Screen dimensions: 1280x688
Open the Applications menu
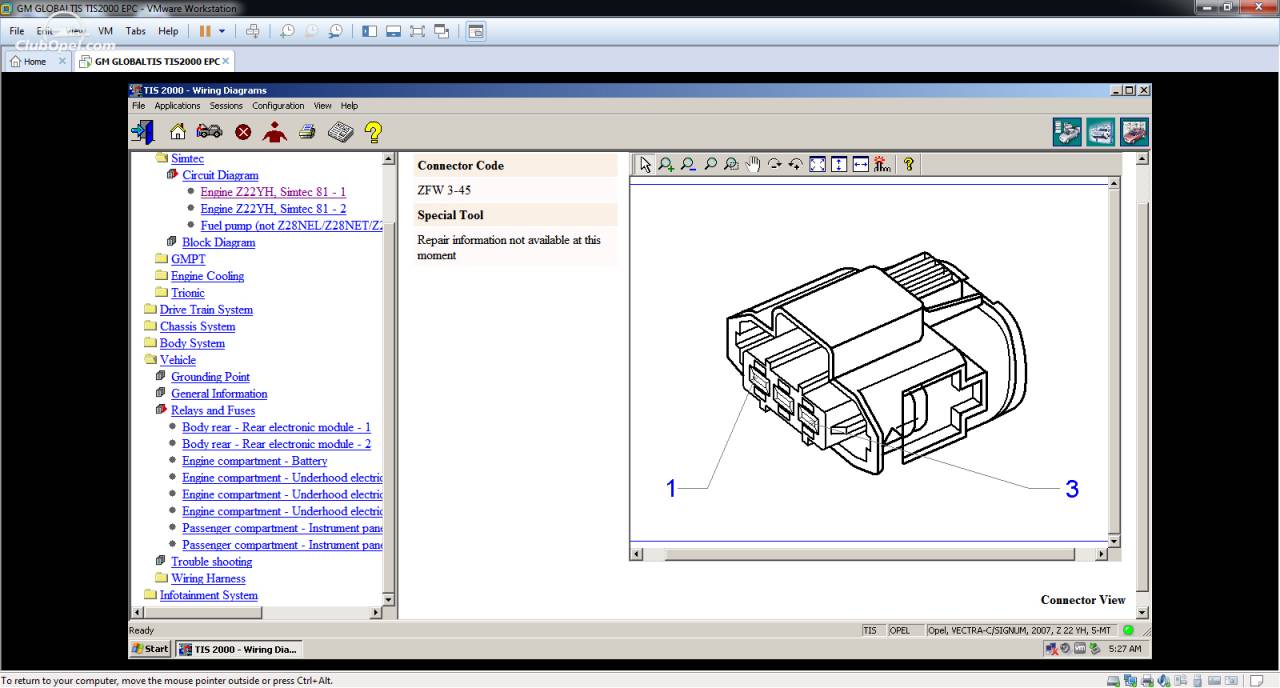click(177, 105)
